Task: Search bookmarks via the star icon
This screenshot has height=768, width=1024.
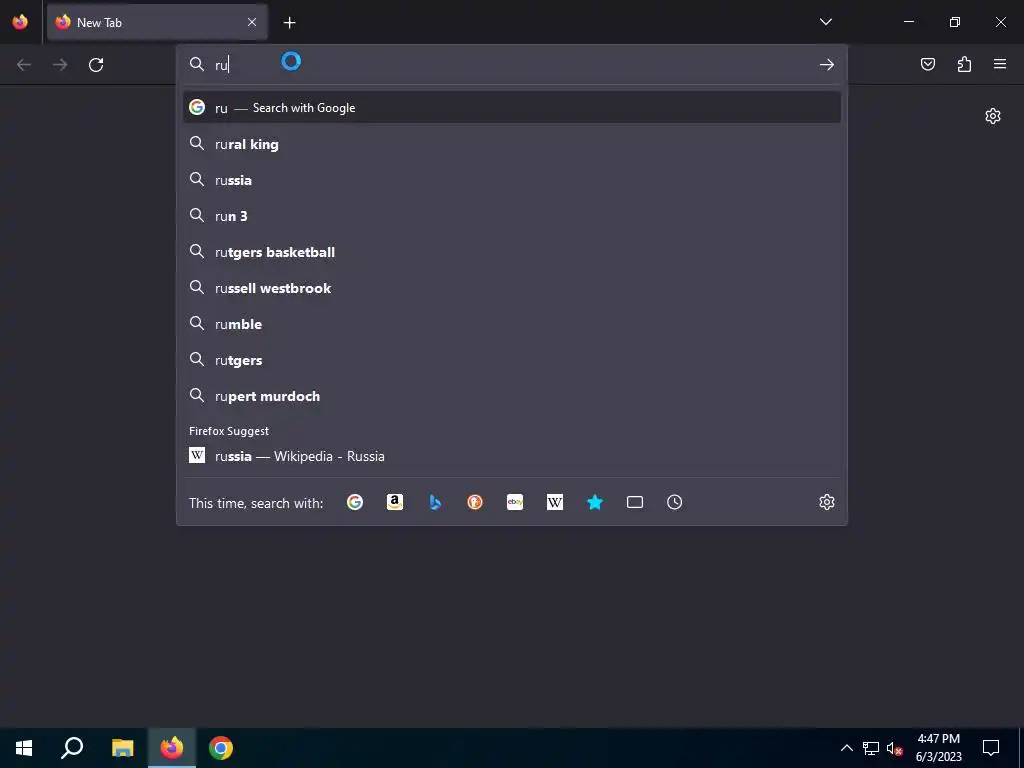Action: pos(594,502)
